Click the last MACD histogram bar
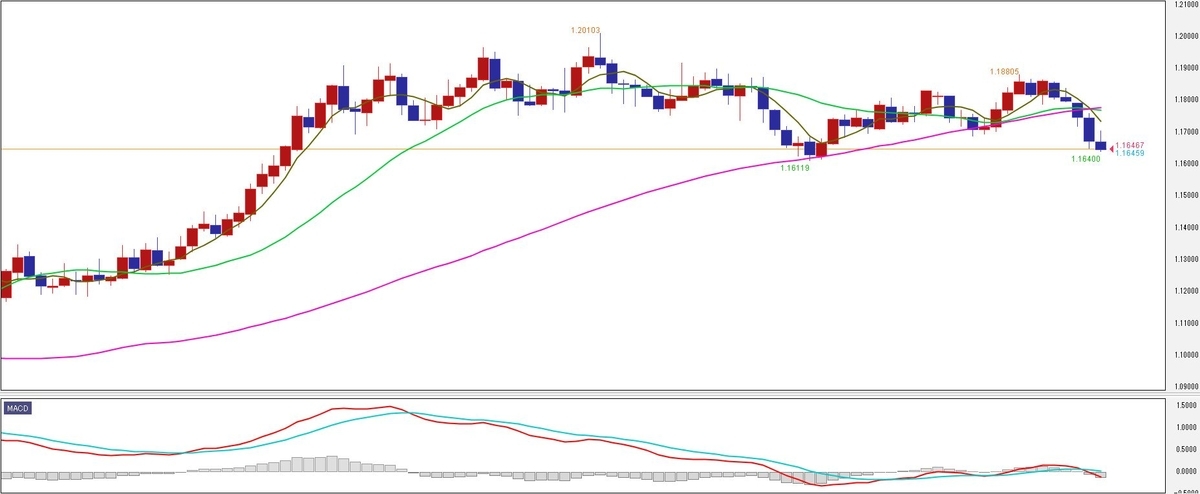The width and height of the screenshot is (1200, 494). (x=1101, y=475)
